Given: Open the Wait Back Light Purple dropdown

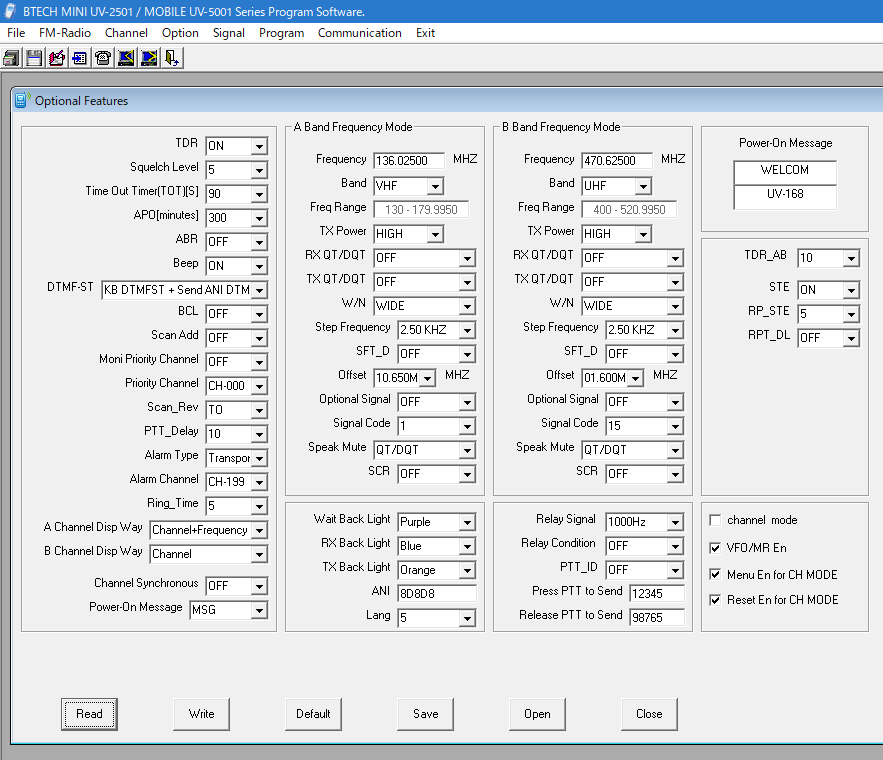Looking at the screenshot, I should pos(467,522).
